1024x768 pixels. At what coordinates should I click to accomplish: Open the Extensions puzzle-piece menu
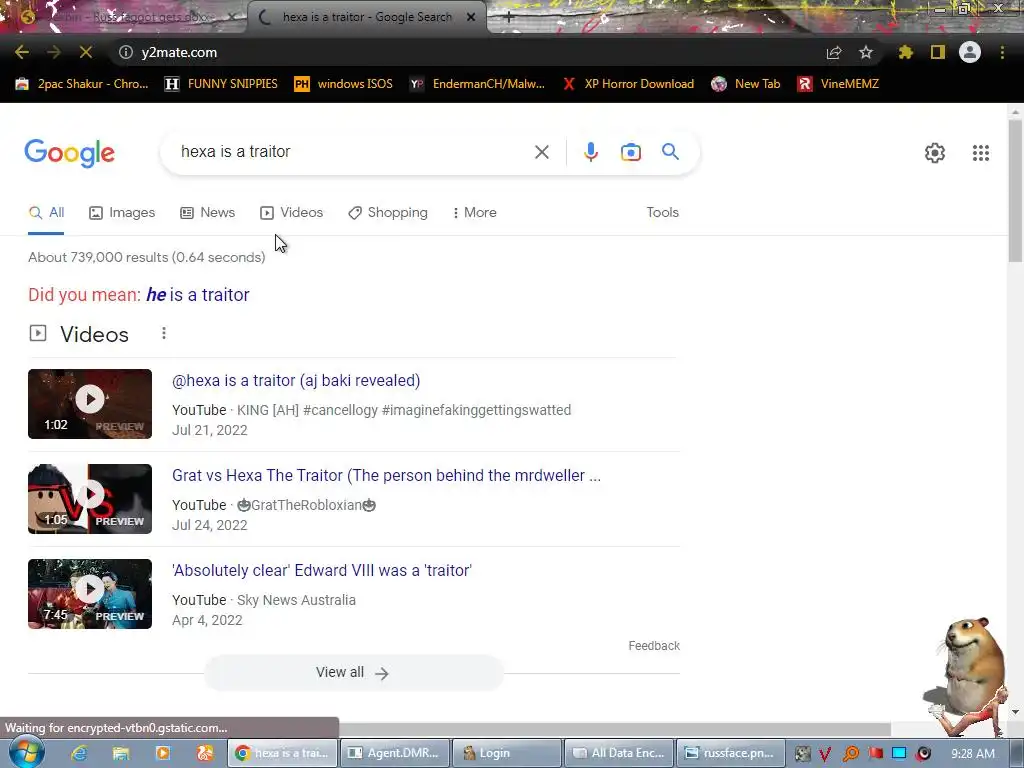[905, 52]
